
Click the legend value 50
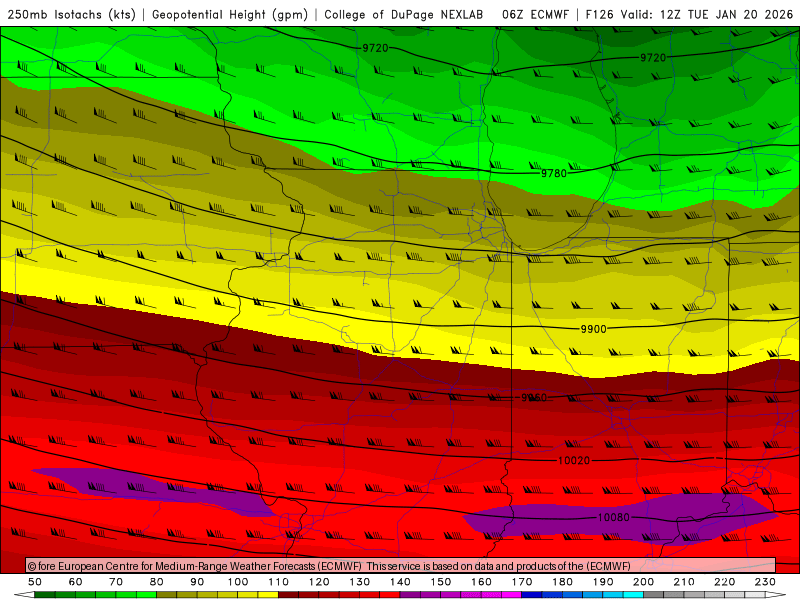click(35, 582)
